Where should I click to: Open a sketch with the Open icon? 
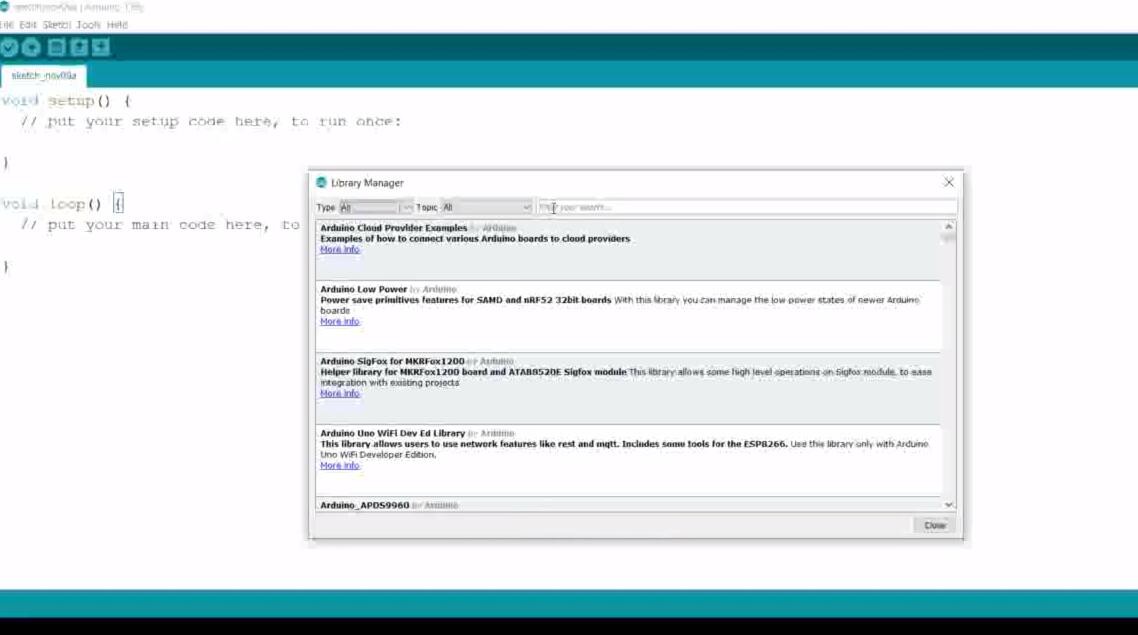(78, 48)
